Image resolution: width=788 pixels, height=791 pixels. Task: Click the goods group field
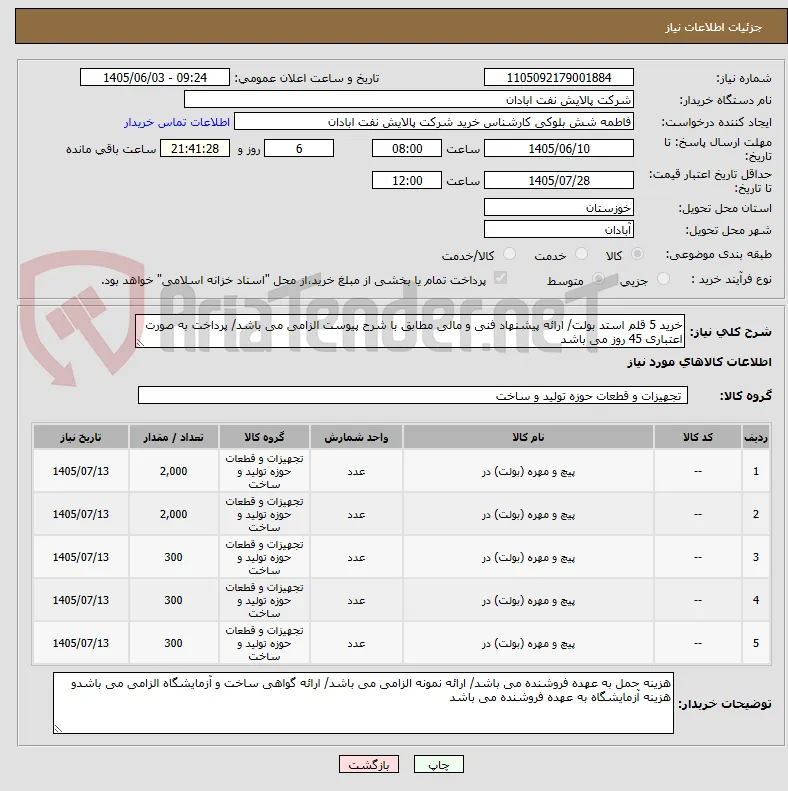[413, 396]
